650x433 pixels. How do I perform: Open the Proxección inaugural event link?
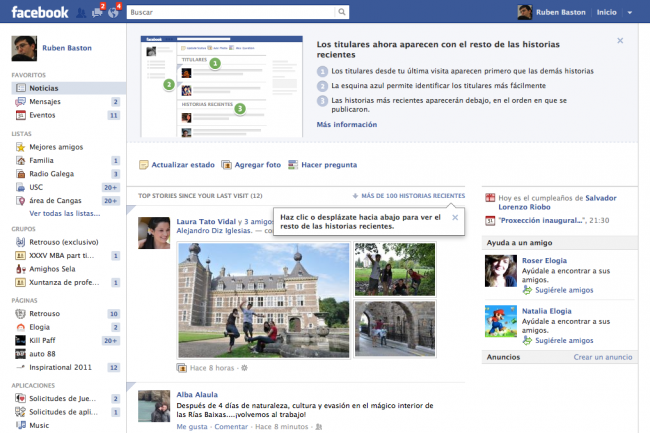[541, 220]
